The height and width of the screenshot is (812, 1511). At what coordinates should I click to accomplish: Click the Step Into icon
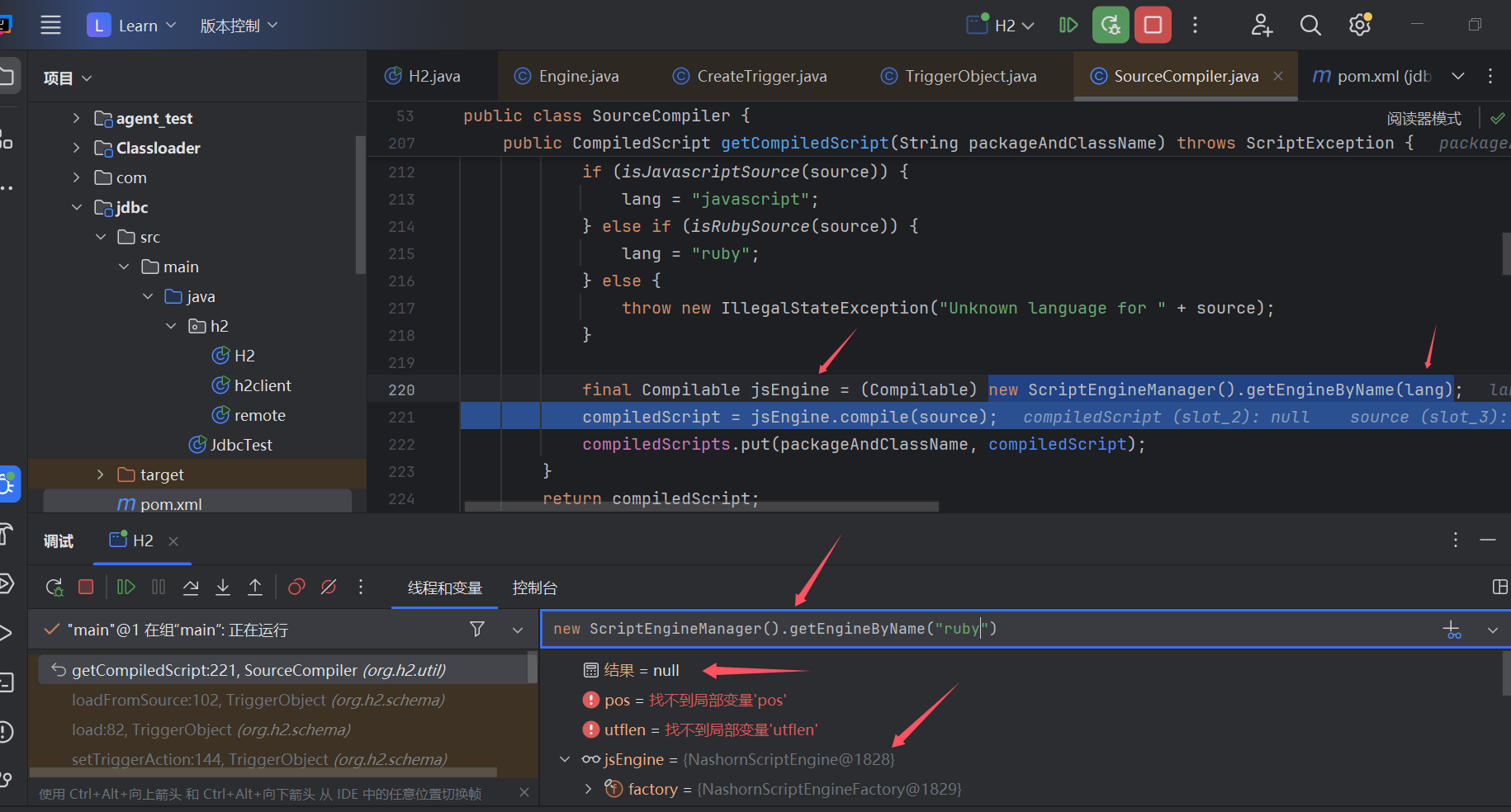(x=223, y=587)
